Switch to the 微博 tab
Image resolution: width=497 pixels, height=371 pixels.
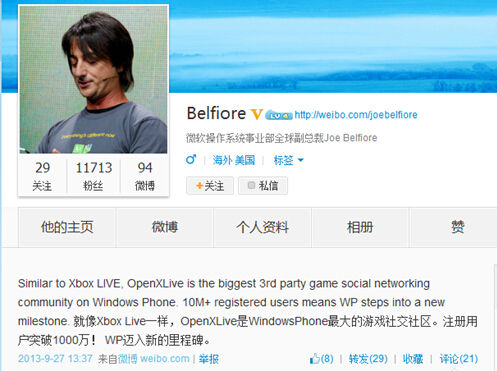165,227
